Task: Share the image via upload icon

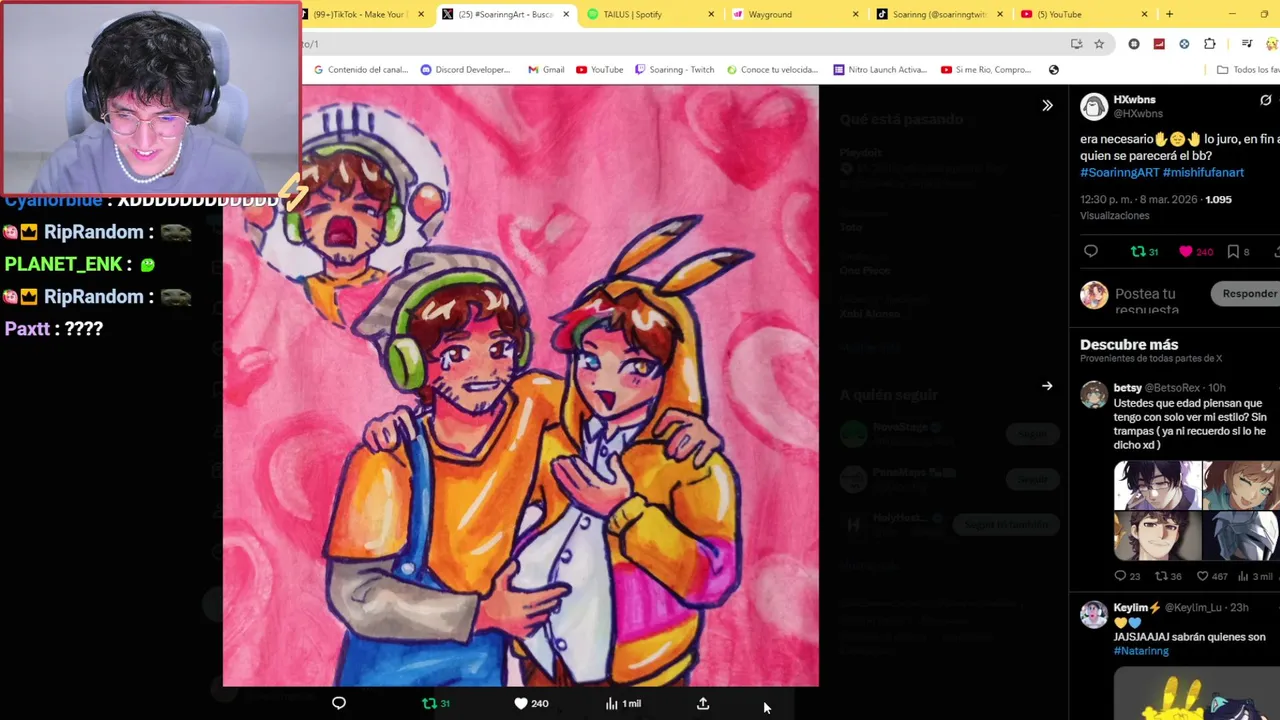Action: tap(703, 703)
